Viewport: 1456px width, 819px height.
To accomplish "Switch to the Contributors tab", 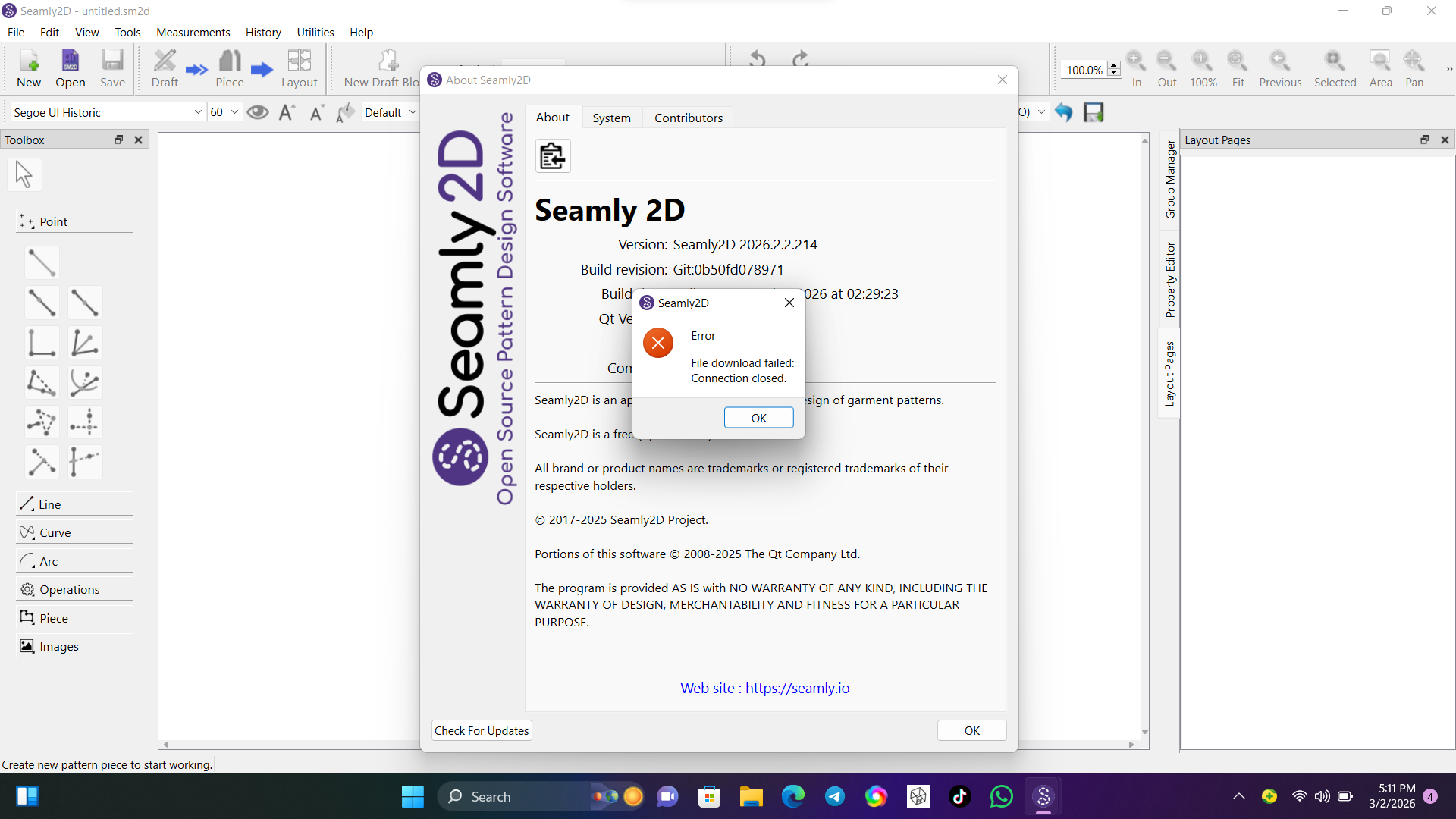I will click(688, 118).
